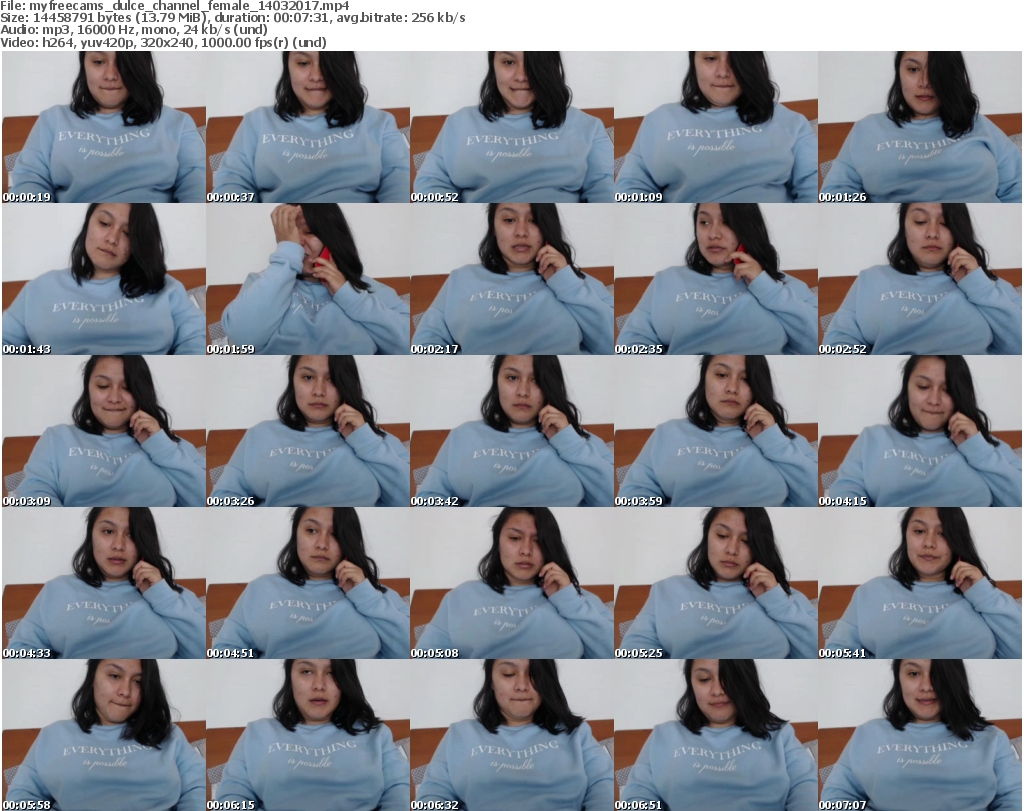Click the thumbnail stamped 00:03:42
This screenshot has width=1024, height=811.
(x=511, y=431)
